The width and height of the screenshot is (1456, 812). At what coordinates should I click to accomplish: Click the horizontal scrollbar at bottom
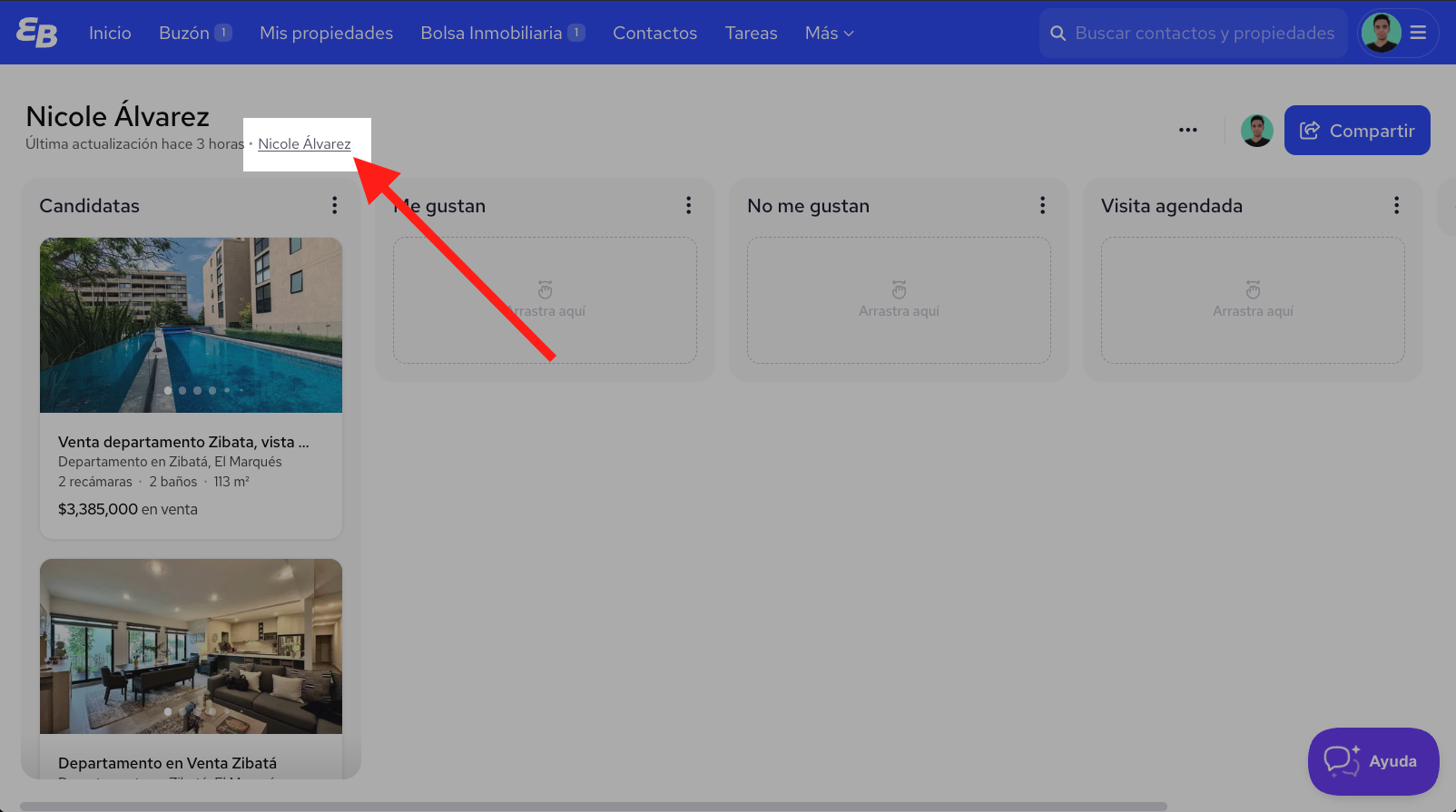coord(593,806)
